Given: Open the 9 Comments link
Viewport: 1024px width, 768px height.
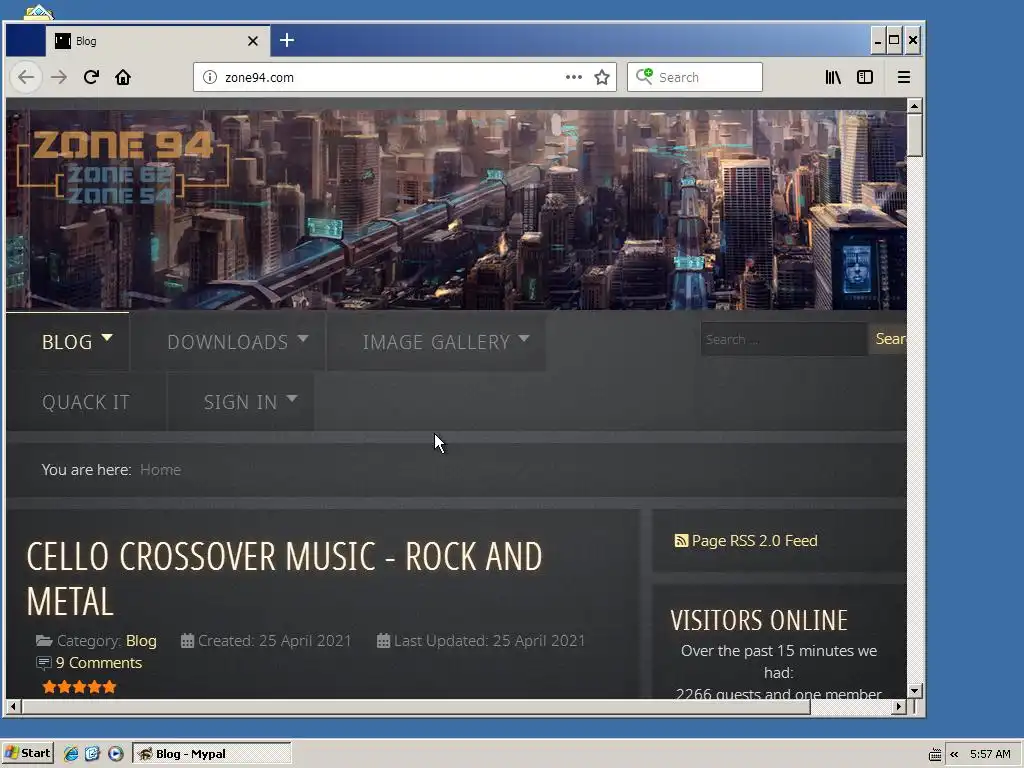Looking at the screenshot, I should tap(99, 663).
